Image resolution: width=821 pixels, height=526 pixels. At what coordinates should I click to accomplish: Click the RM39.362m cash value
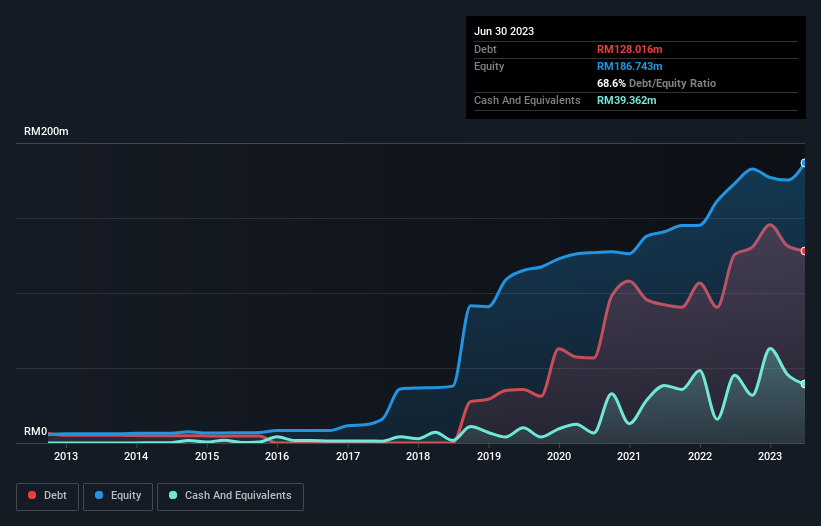(626, 100)
